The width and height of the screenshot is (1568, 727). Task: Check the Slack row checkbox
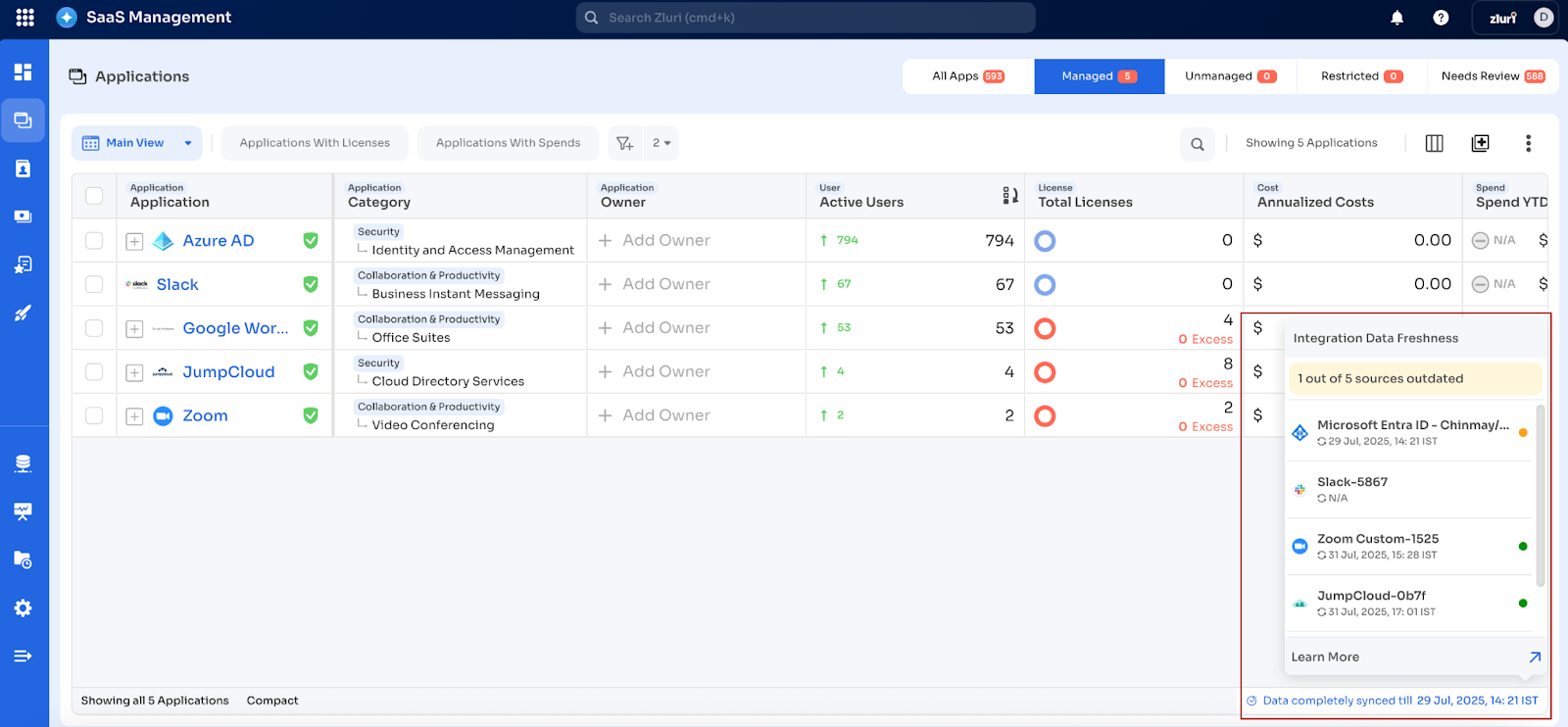pos(94,284)
